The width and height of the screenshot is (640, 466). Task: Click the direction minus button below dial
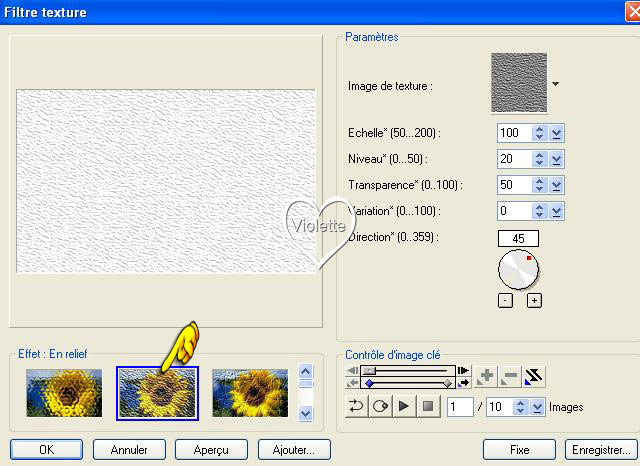[505, 300]
